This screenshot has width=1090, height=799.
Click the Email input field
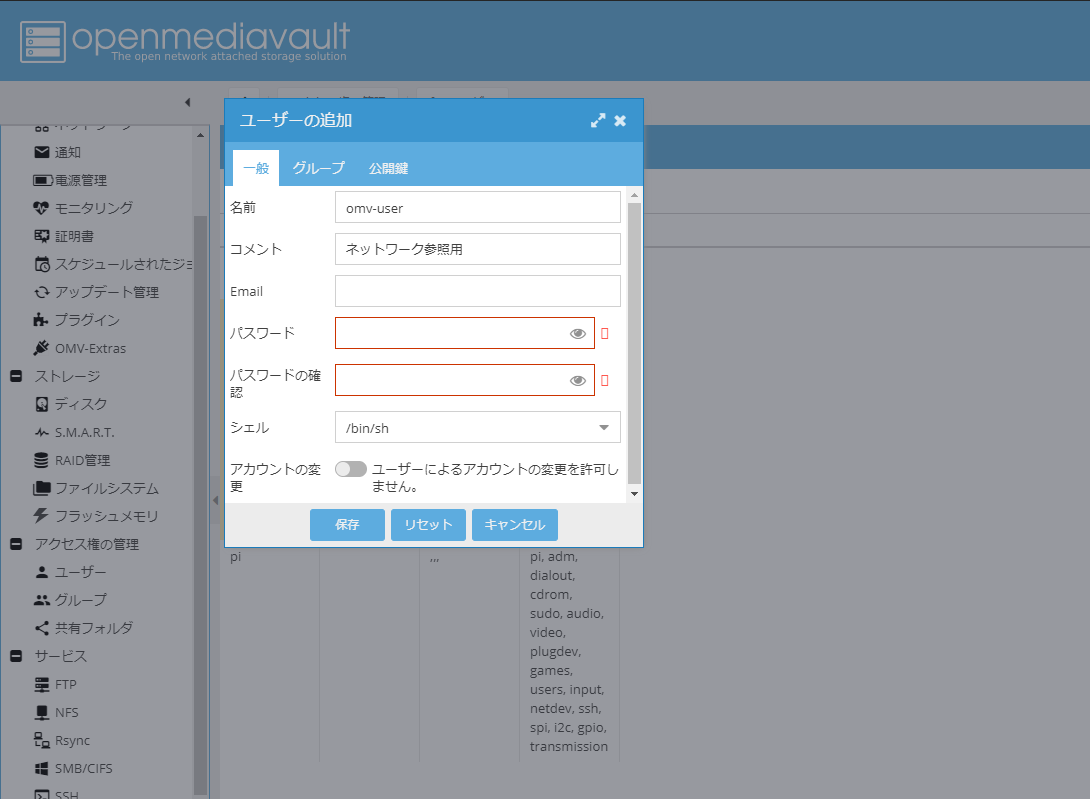[478, 291]
